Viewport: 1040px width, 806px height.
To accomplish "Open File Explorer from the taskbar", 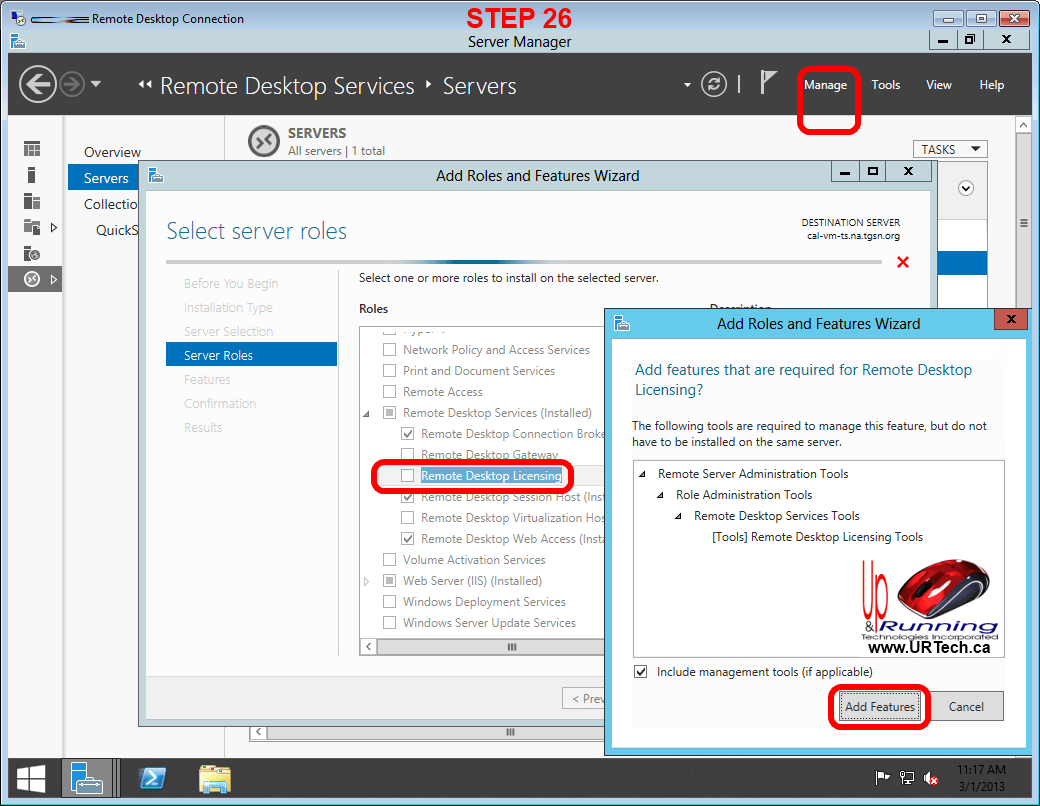I will 214,778.
